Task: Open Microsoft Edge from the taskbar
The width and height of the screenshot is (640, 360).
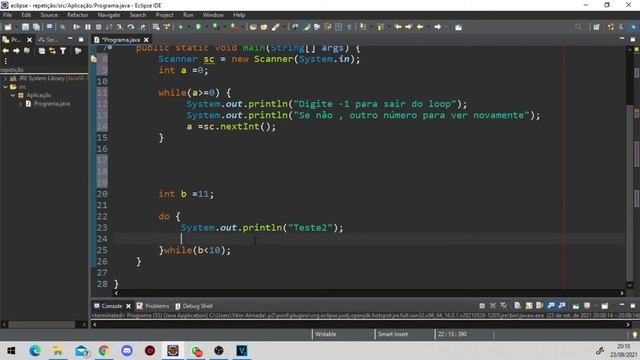Action: pos(35,350)
